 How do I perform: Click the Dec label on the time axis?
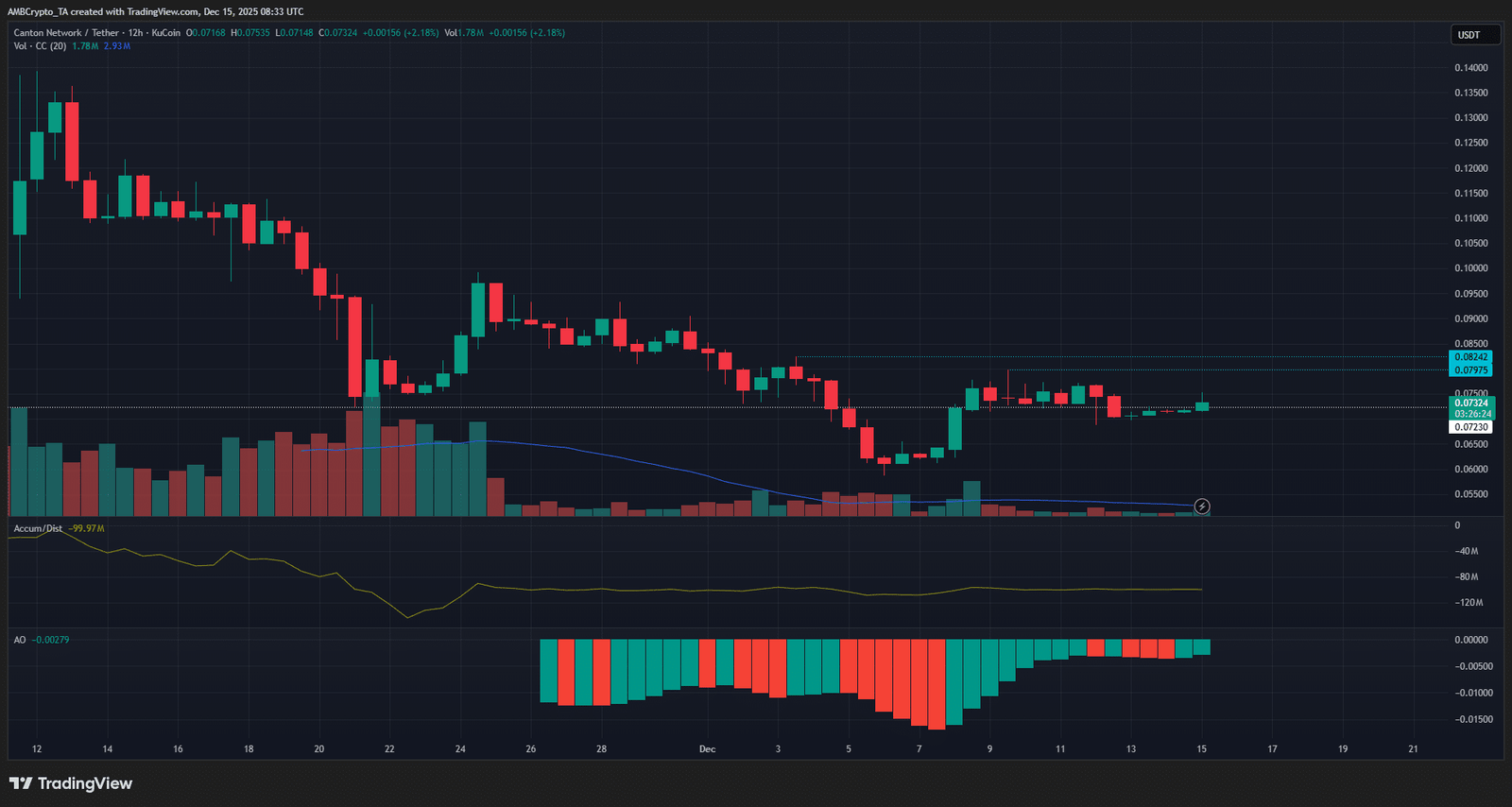pos(707,749)
